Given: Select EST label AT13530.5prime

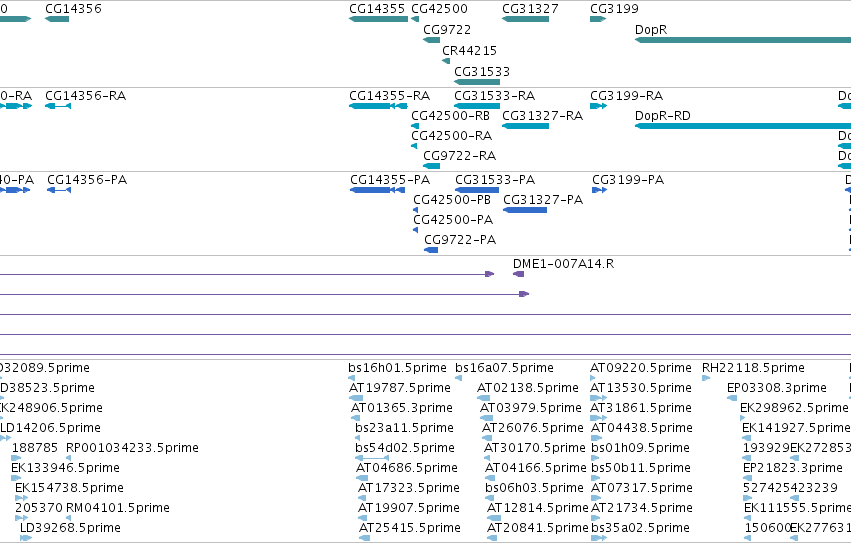Looking at the screenshot, I should pyautogui.click(x=641, y=388).
